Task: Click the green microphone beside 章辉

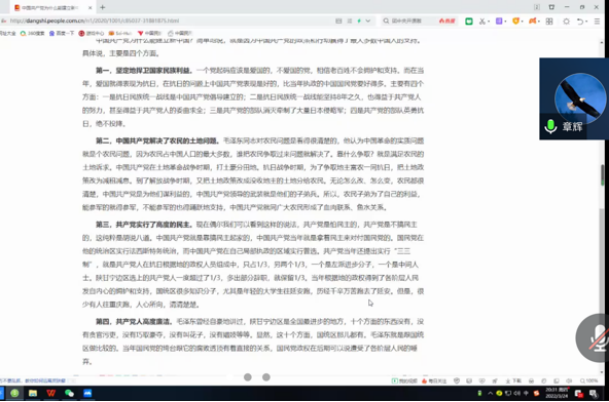Action: click(x=551, y=126)
